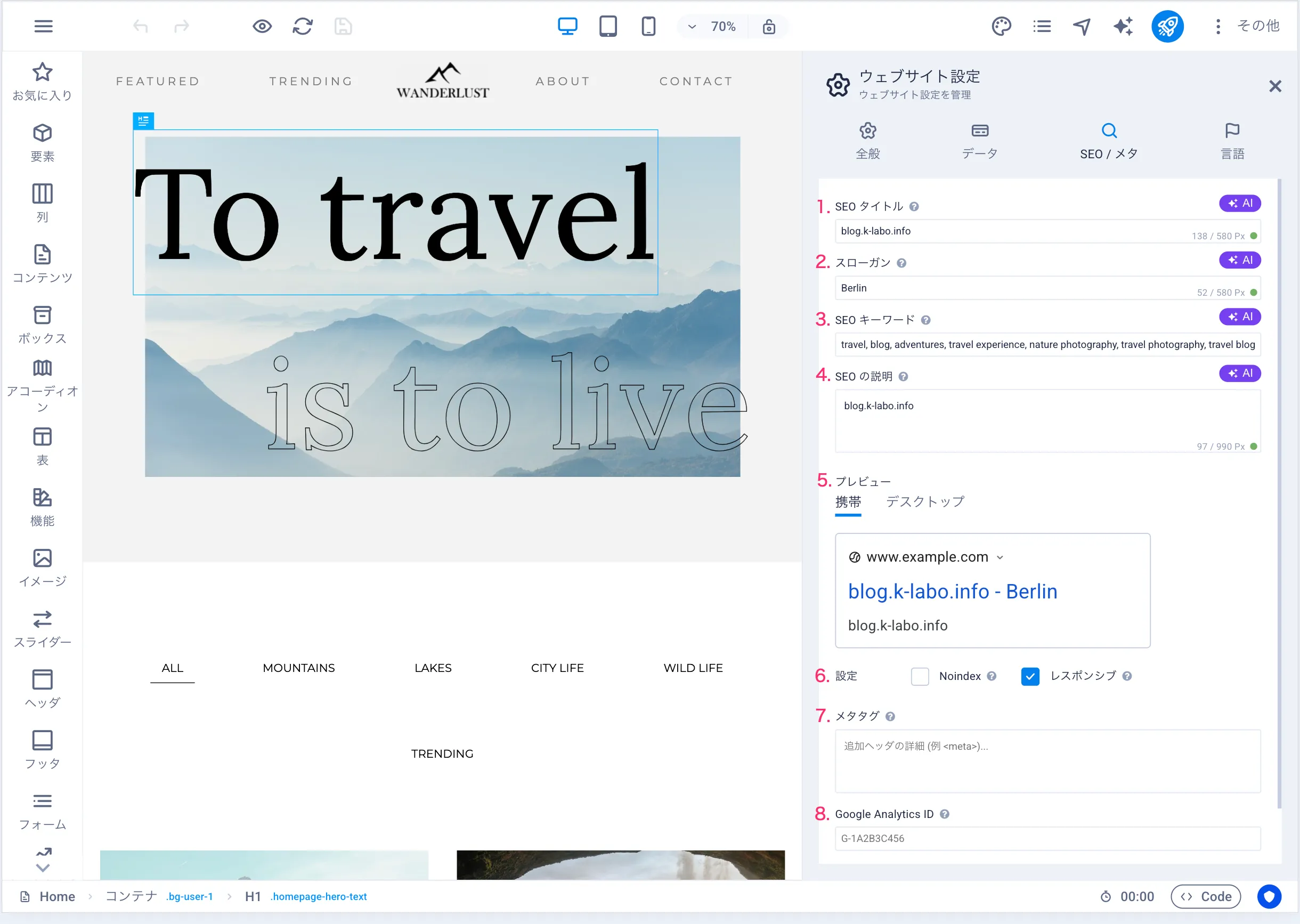The height and width of the screenshot is (924, 1300).
Task: Click the SEO キーワード input field
Action: (1047, 344)
